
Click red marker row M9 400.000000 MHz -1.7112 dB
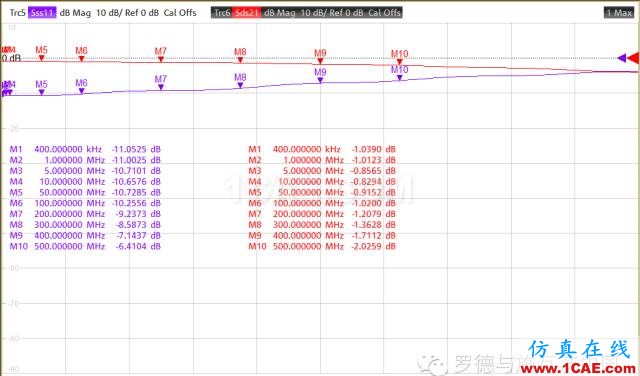tap(322, 236)
